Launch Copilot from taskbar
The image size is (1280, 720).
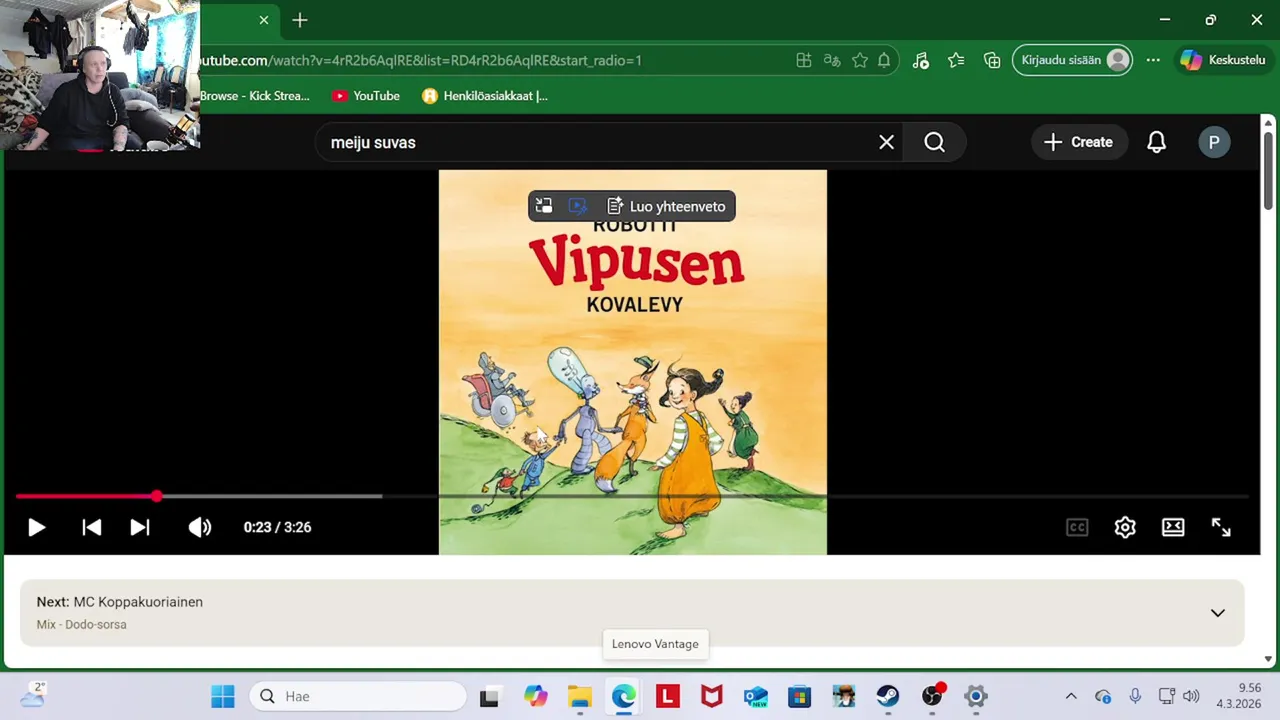click(536, 696)
